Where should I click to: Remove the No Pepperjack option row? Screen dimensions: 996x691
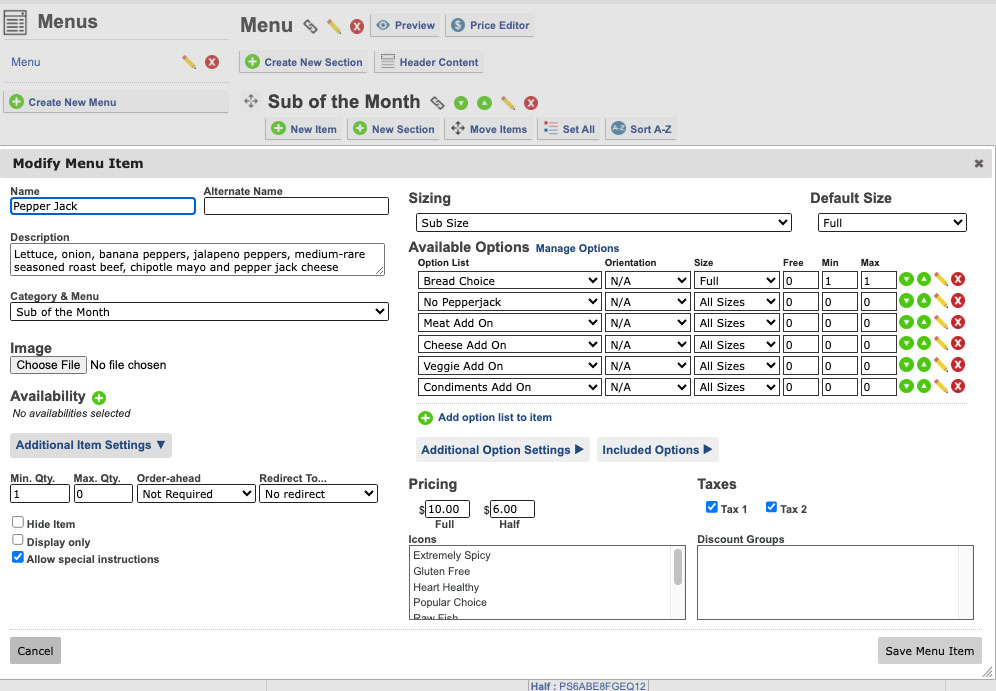(x=958, y=300)
